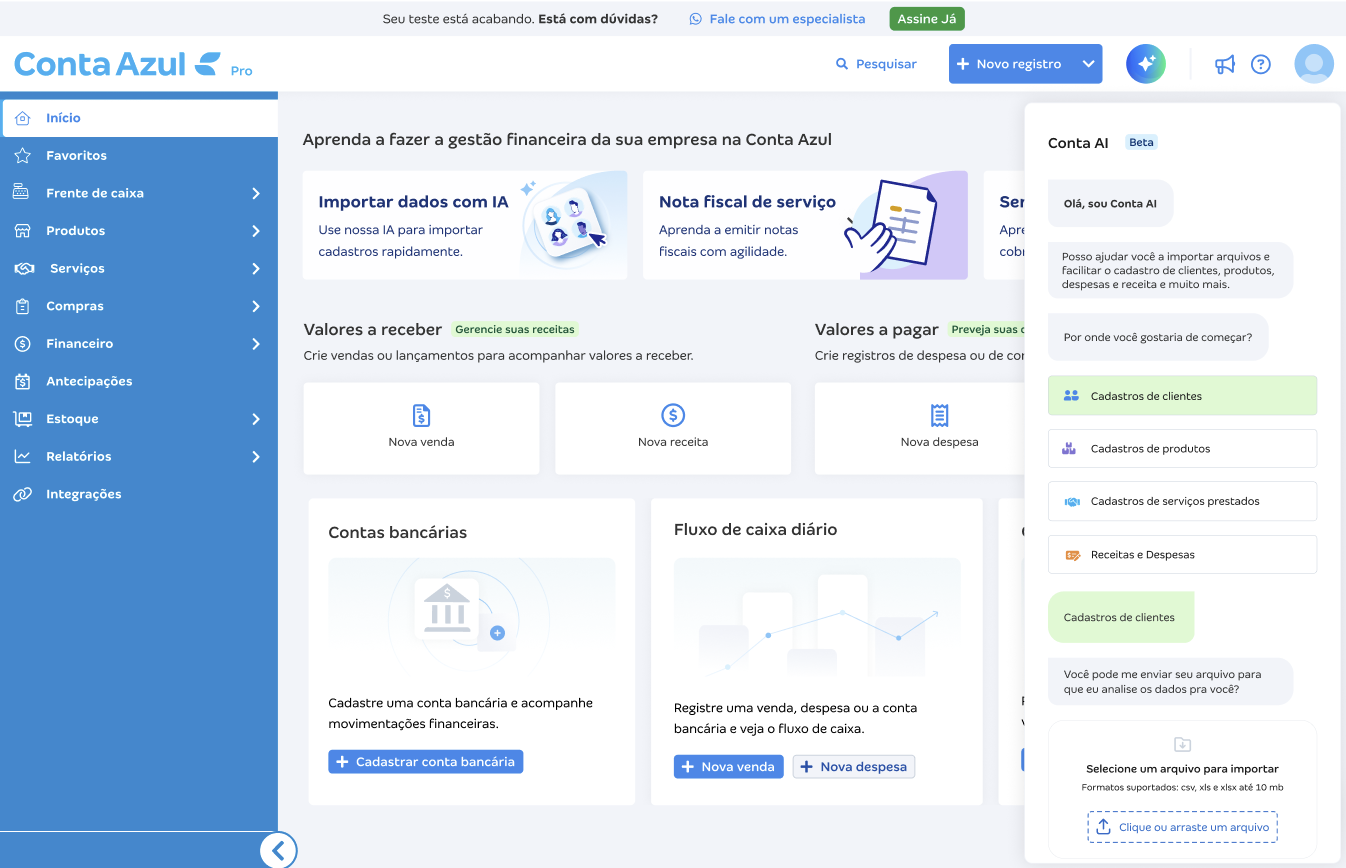Click the Integrações link icon
Image resolution: width=1346 pixels, height=868 pixels.
point(23,494)
